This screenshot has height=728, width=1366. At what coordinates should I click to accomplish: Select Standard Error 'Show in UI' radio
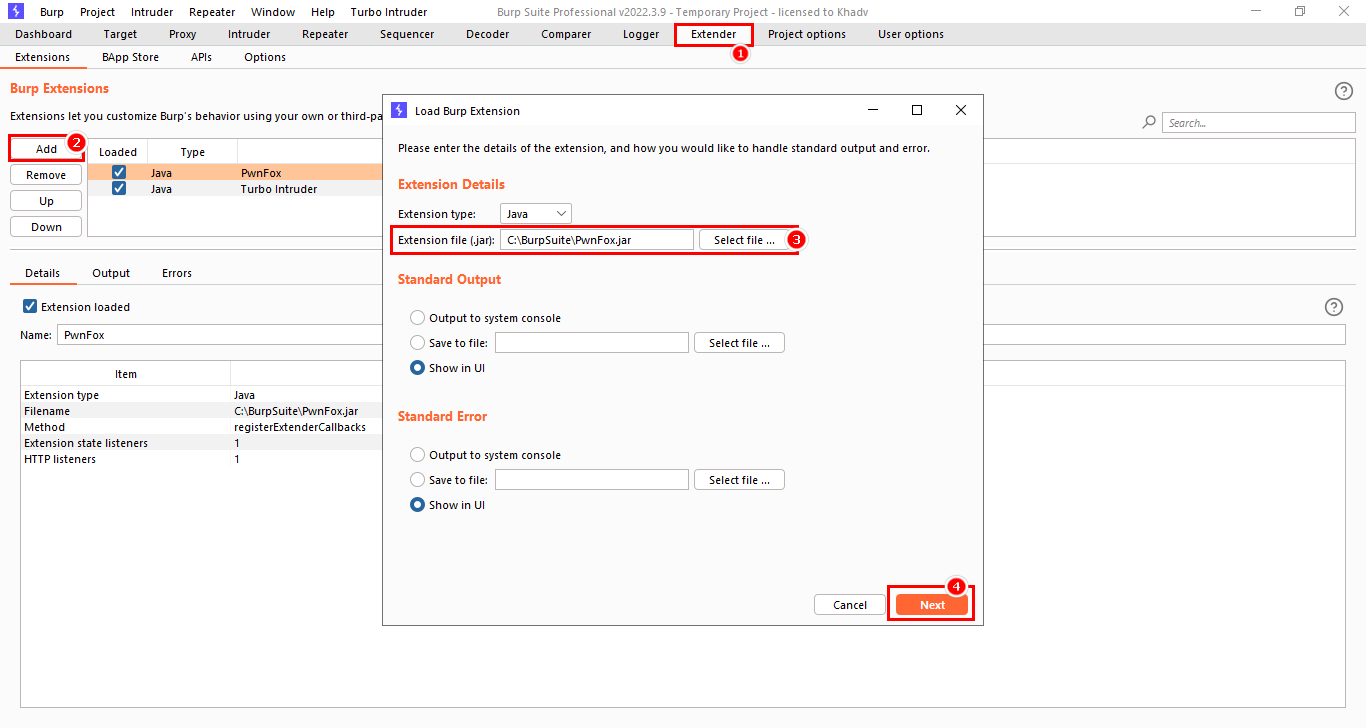click(417, 505)
